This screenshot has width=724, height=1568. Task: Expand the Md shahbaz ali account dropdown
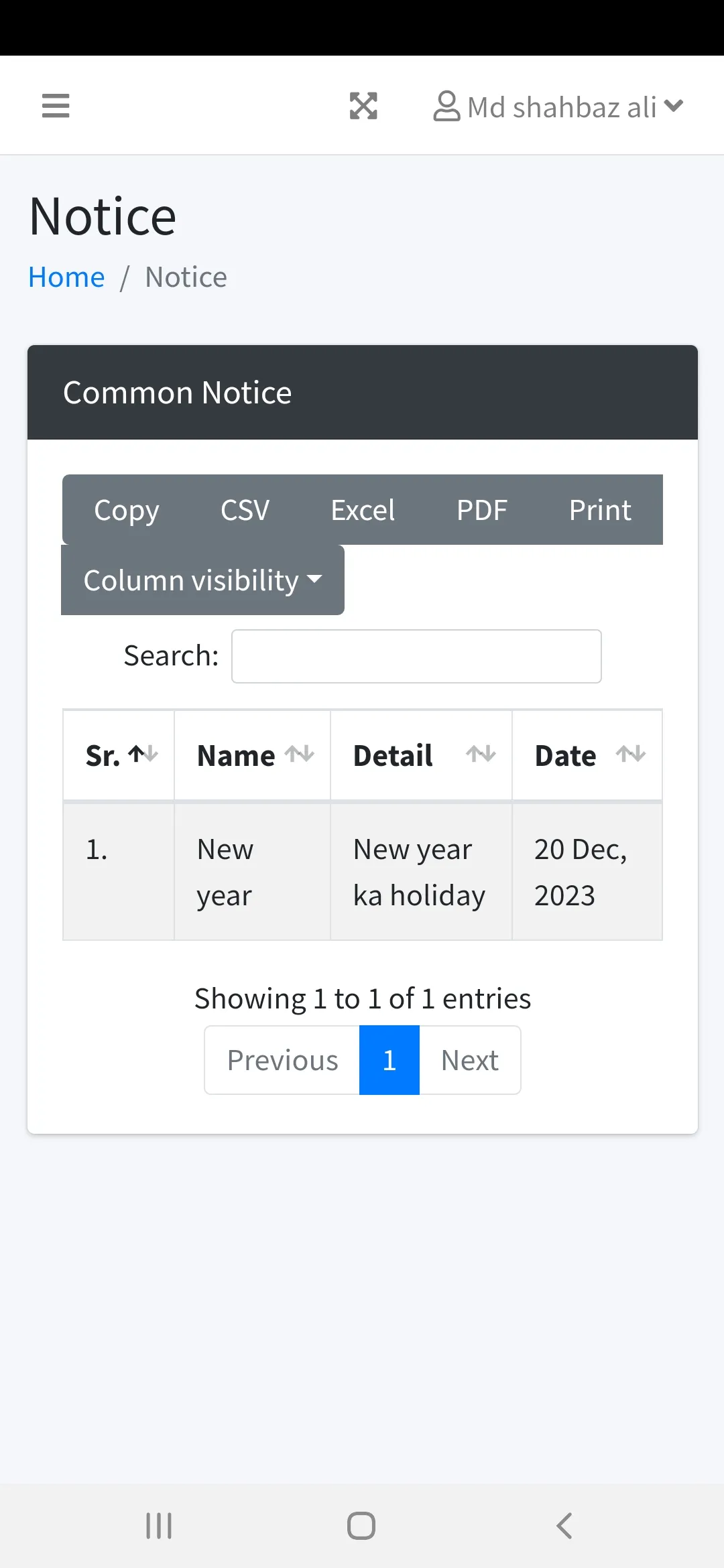click(673, 106)
